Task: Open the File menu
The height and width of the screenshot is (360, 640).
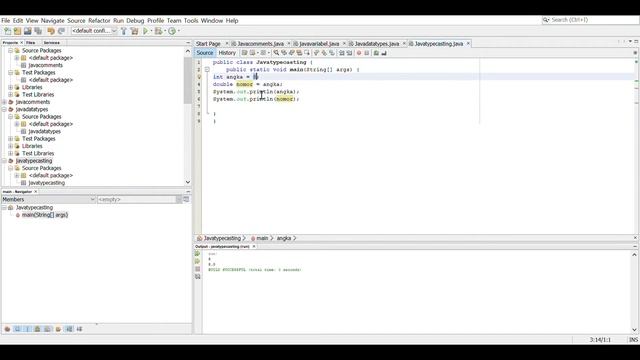Action: click(6, 20)
